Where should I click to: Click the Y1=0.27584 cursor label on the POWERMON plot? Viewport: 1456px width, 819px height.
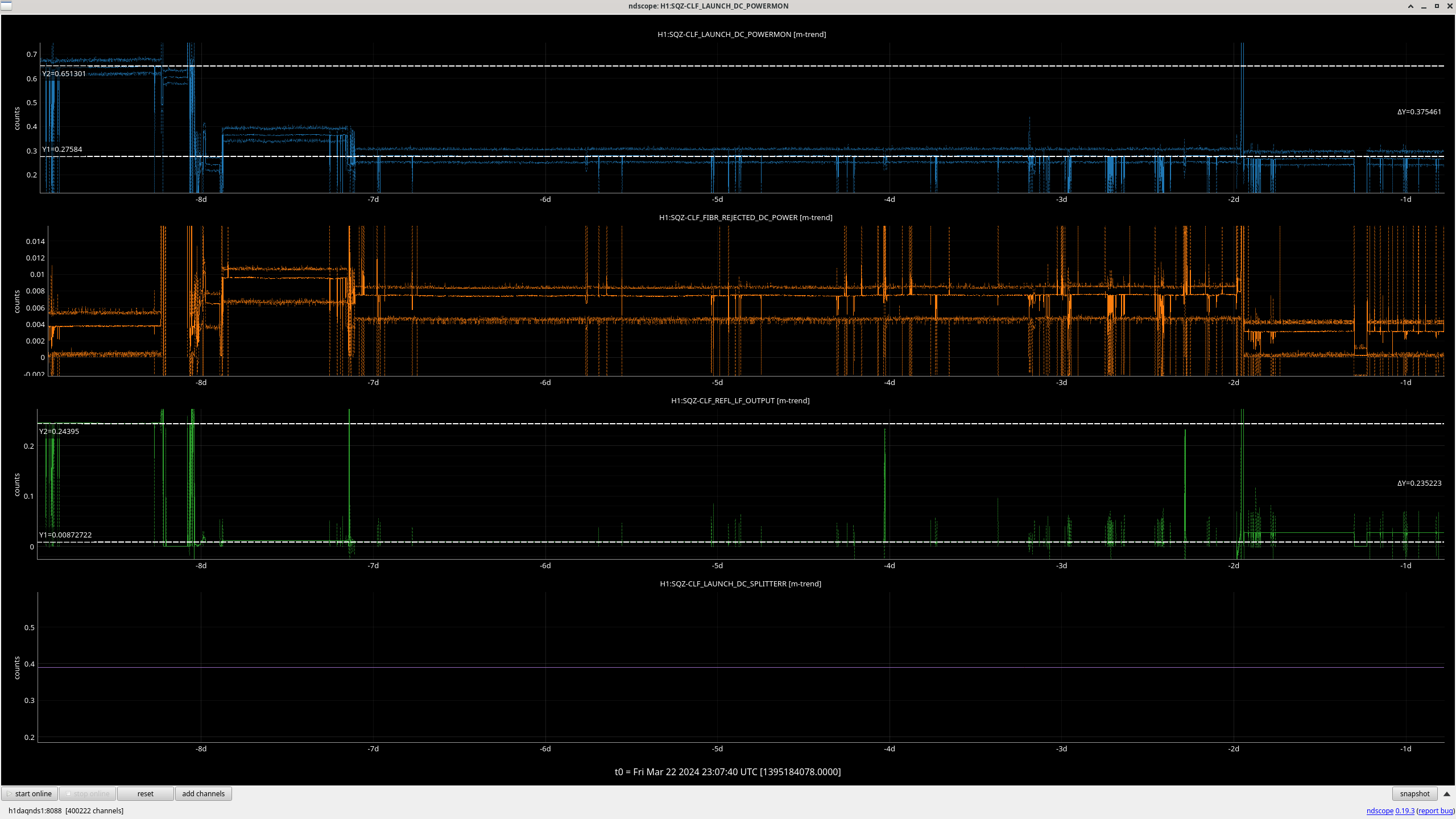[x=62, y=149]
